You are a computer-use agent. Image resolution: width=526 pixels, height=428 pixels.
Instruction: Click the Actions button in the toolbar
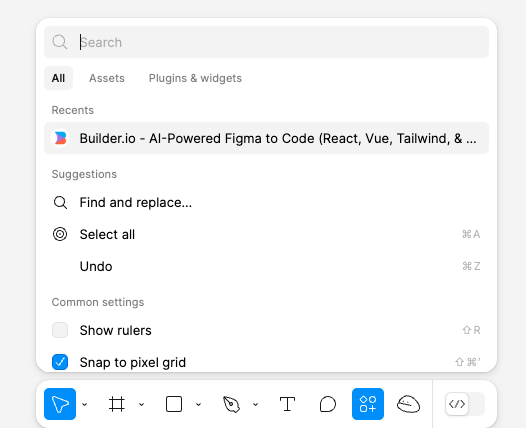click(x=368, y=404)
